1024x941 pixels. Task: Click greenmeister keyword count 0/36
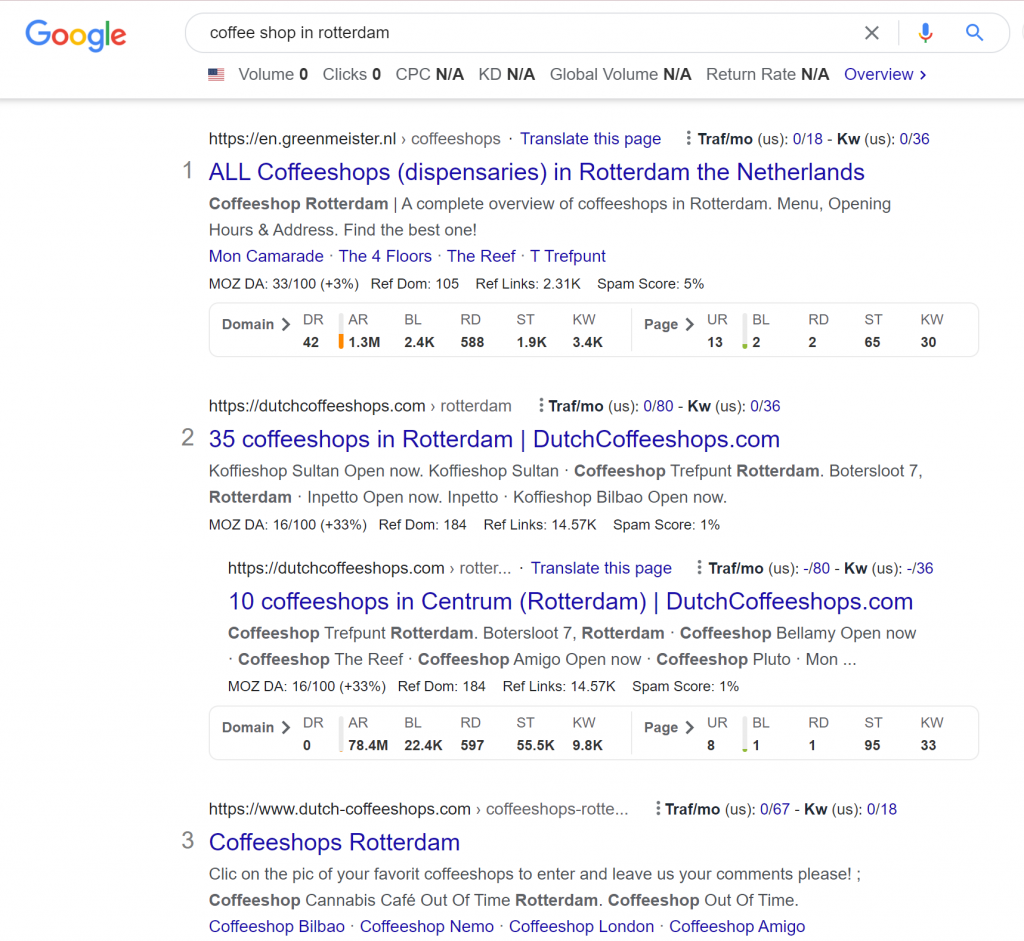914,138
